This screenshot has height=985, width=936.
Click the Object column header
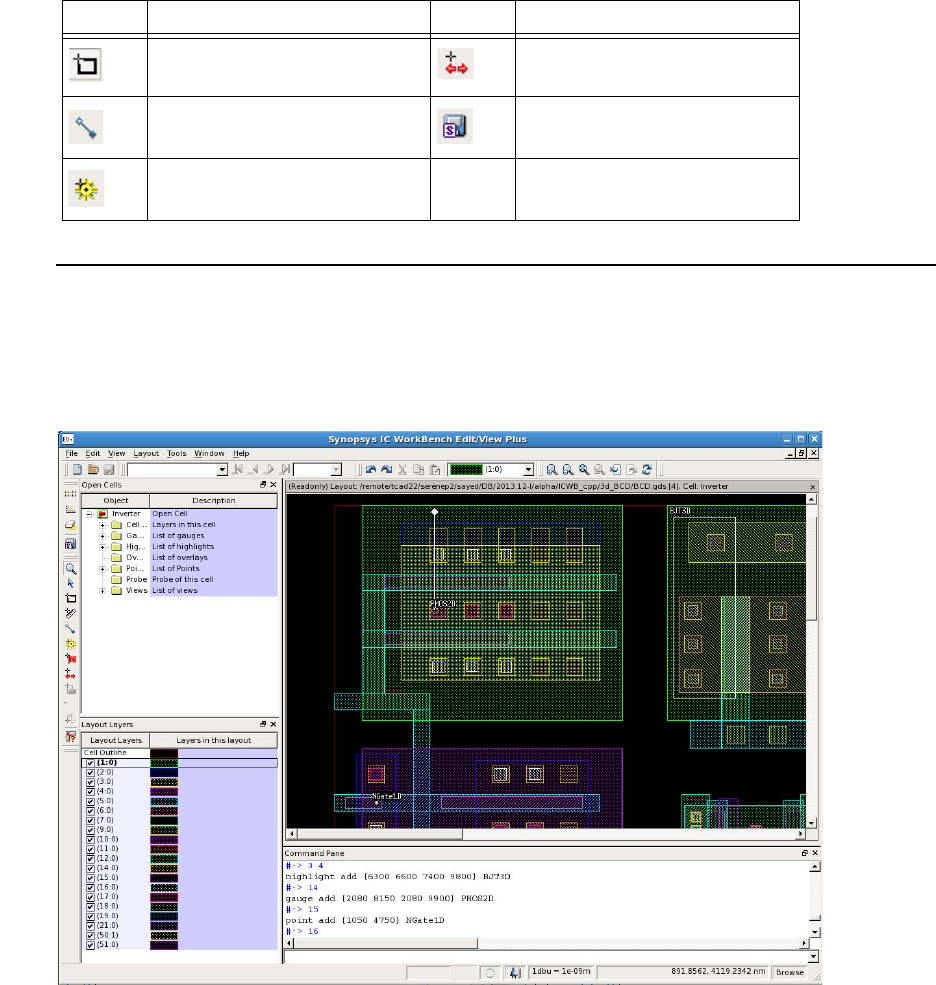(116, 501)
